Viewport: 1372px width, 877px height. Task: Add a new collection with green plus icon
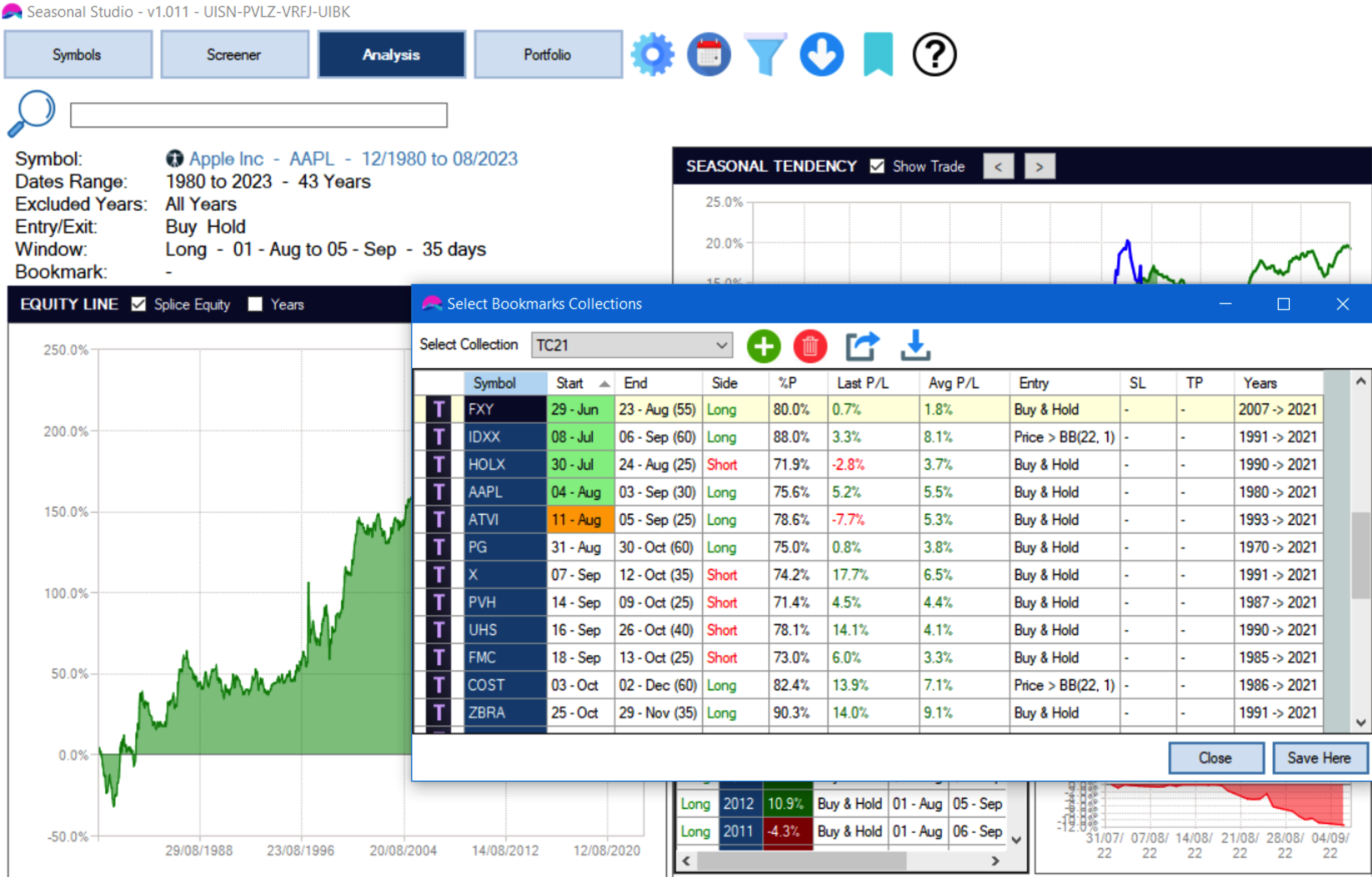pos(764,346)
